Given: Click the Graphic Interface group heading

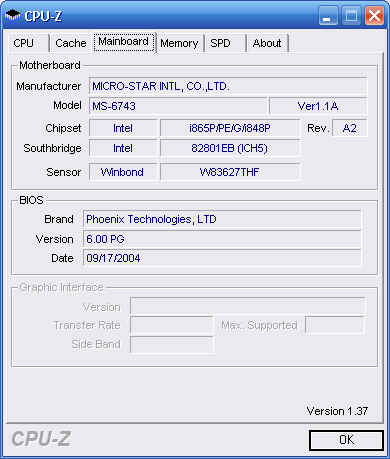Looking at the screenshot, I should [x=62, y=287].
